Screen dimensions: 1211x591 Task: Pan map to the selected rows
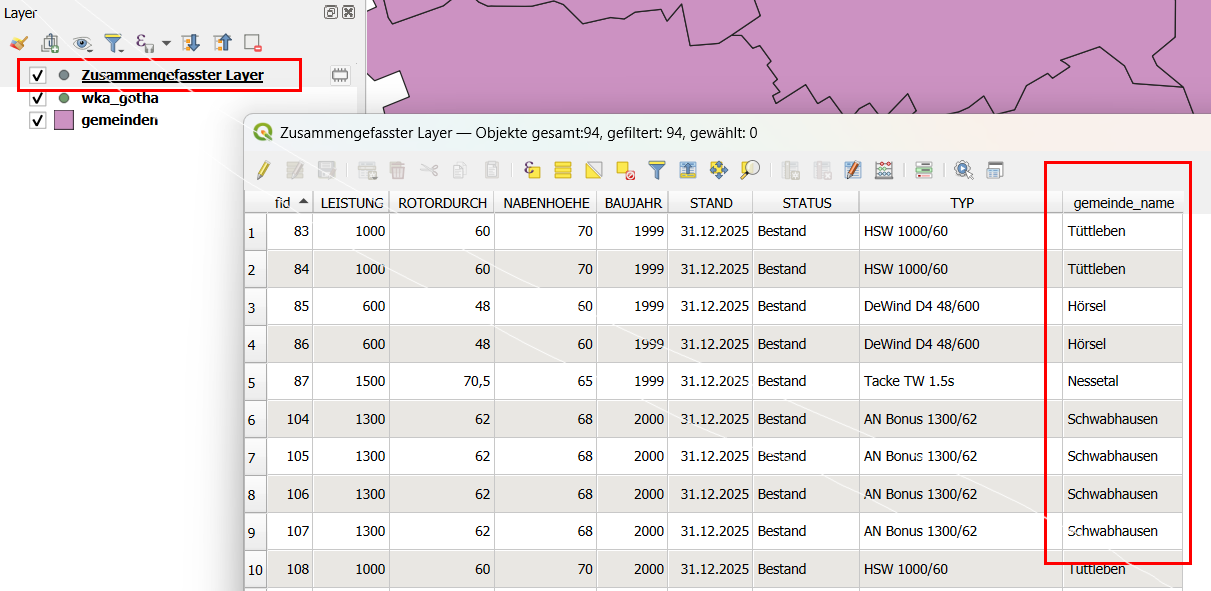pos(718,170)
